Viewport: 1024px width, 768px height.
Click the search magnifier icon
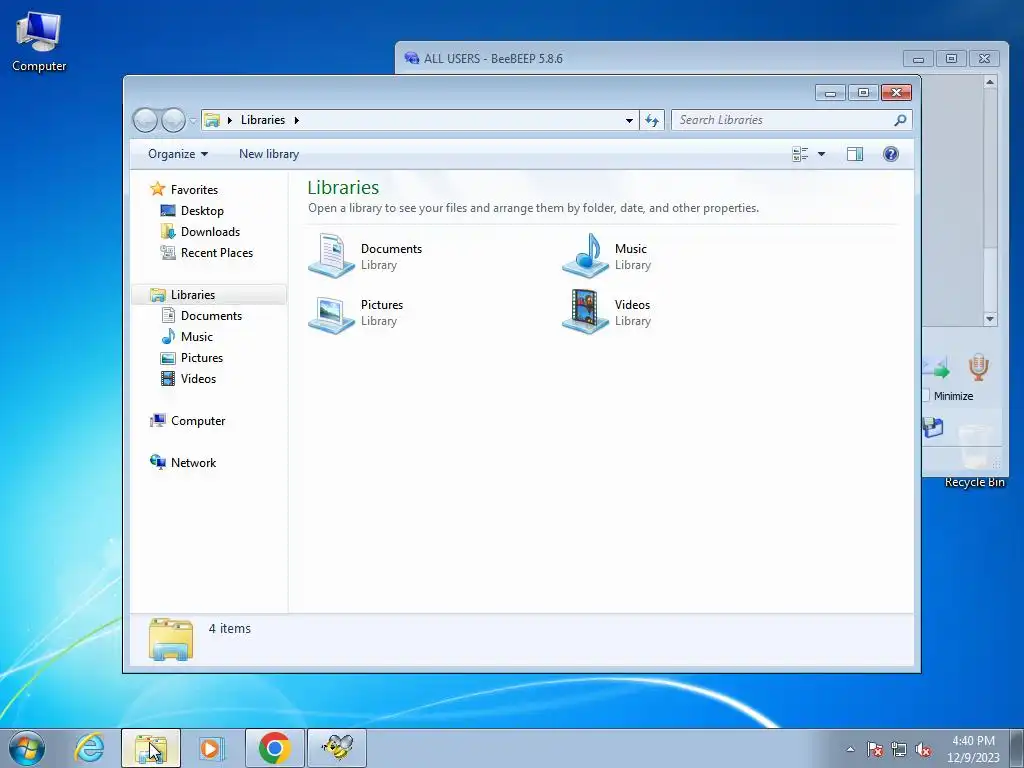tap(901, 120)
